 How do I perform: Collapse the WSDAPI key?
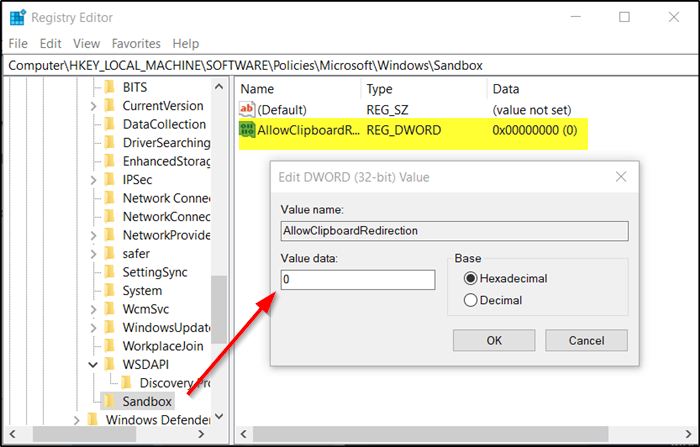93,365
